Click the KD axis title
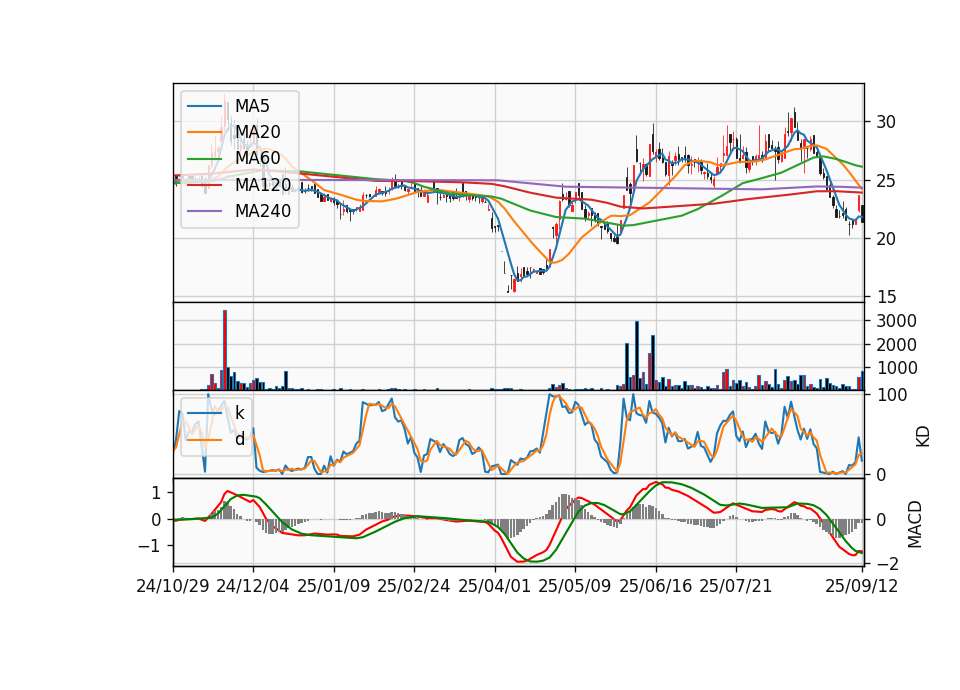 coord(923,437)
